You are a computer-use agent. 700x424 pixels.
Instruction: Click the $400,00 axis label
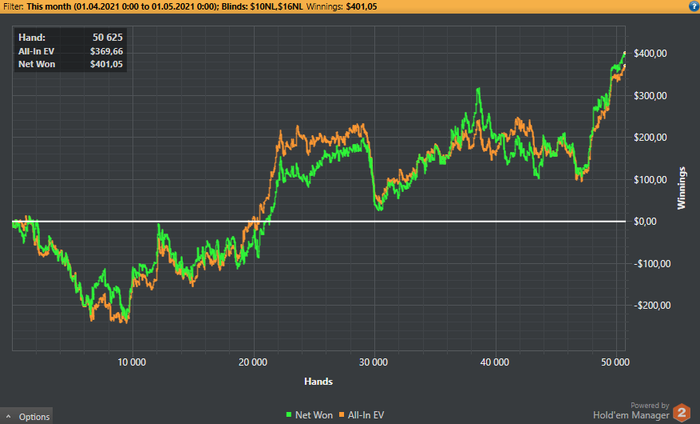click(x=650, y=54)
